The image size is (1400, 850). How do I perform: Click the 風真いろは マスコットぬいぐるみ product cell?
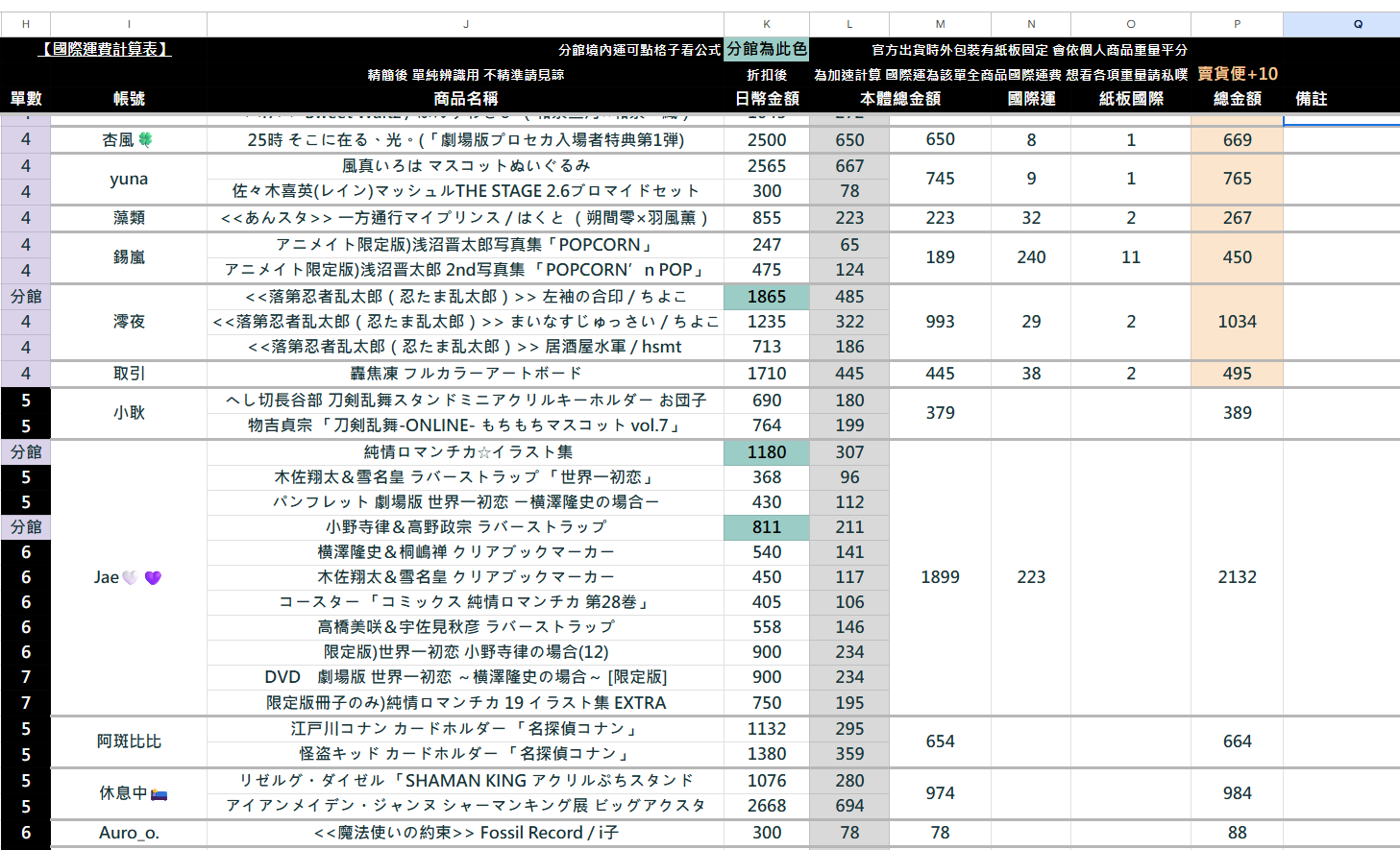(x=466, y=166)
